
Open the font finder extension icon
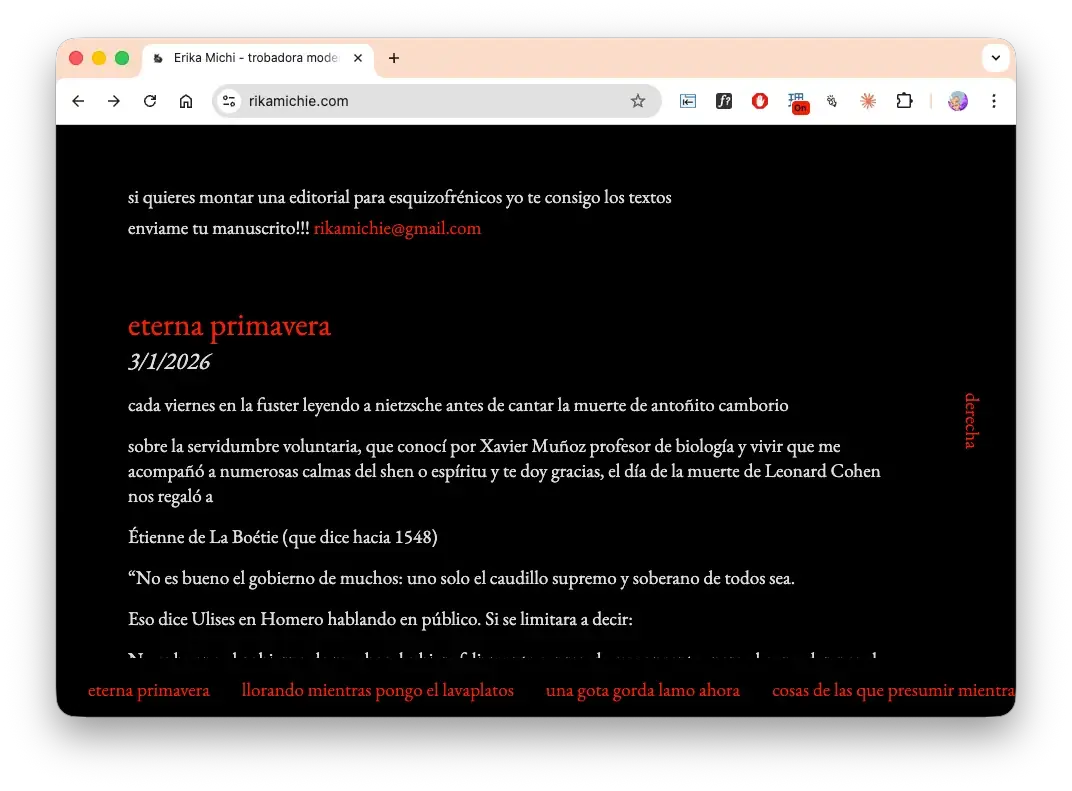(x=724, y=101)
